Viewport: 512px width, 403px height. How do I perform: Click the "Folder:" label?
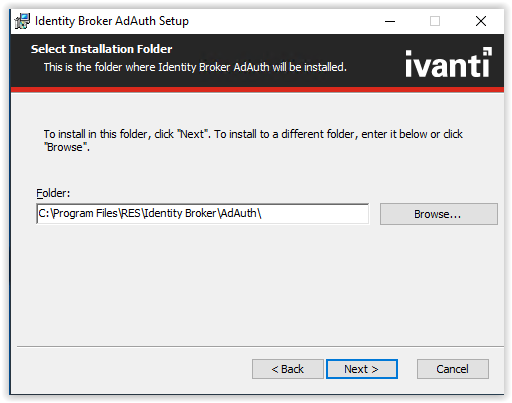[53, 193]
